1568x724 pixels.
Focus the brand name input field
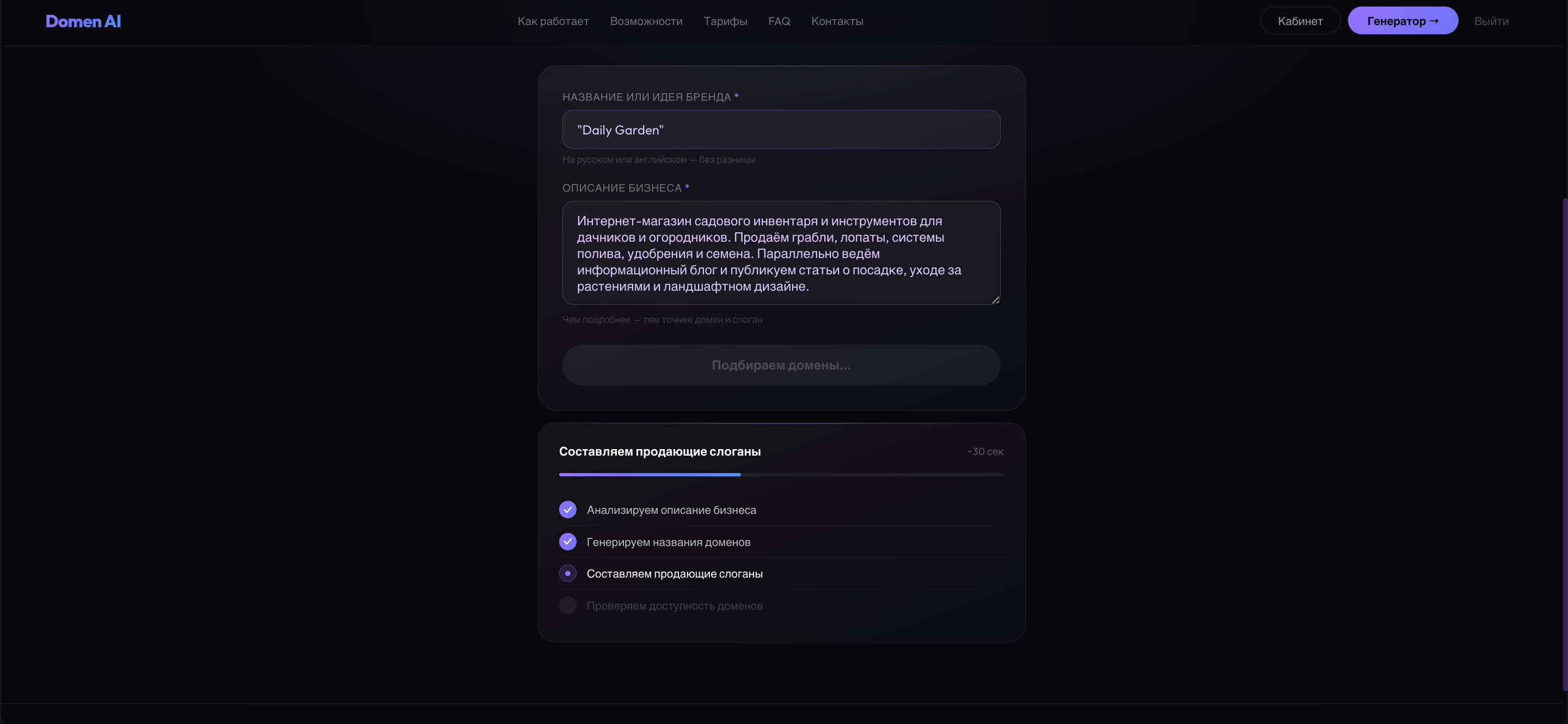781,130
